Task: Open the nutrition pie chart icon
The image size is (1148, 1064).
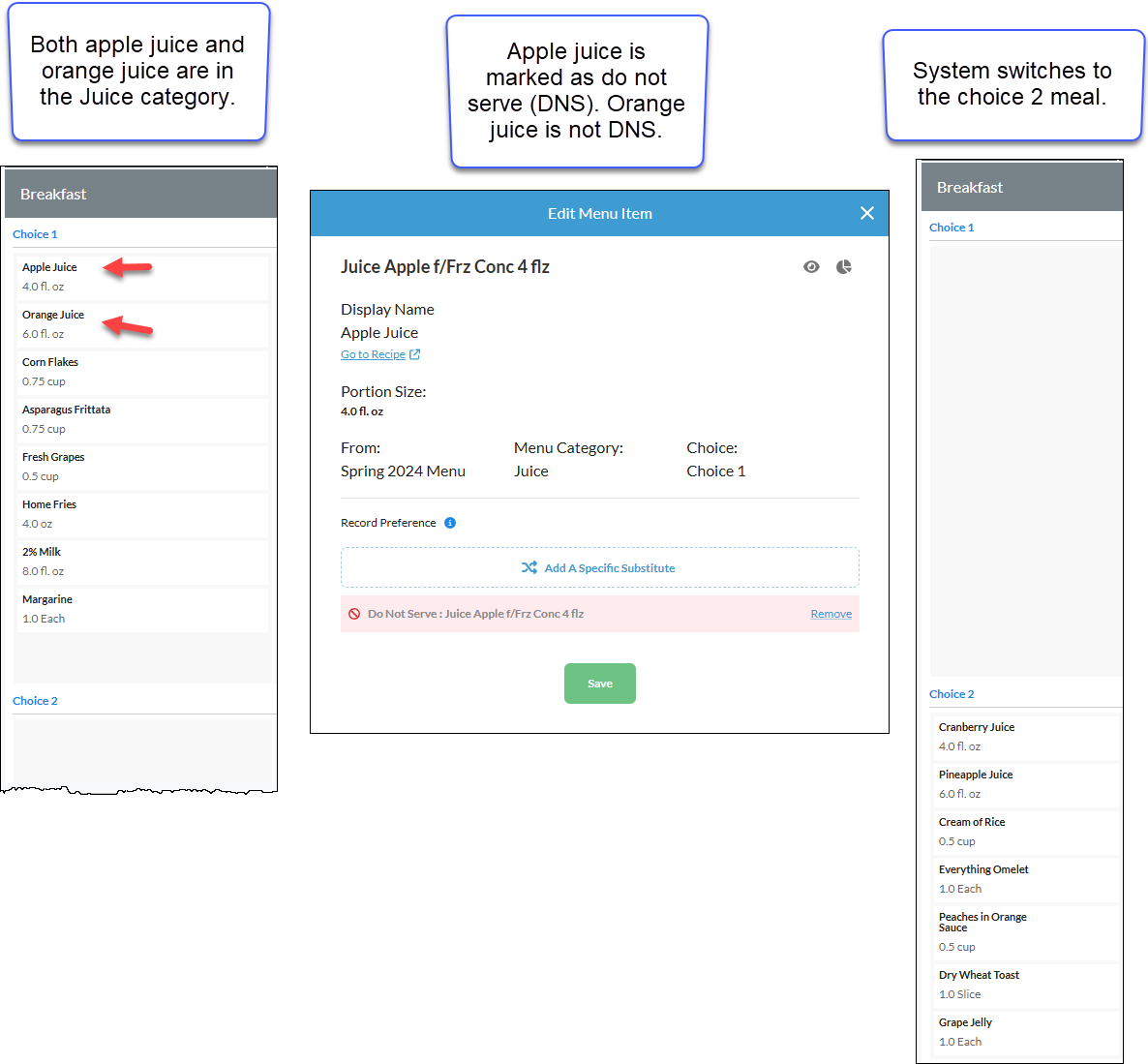Action: point(843,266)
